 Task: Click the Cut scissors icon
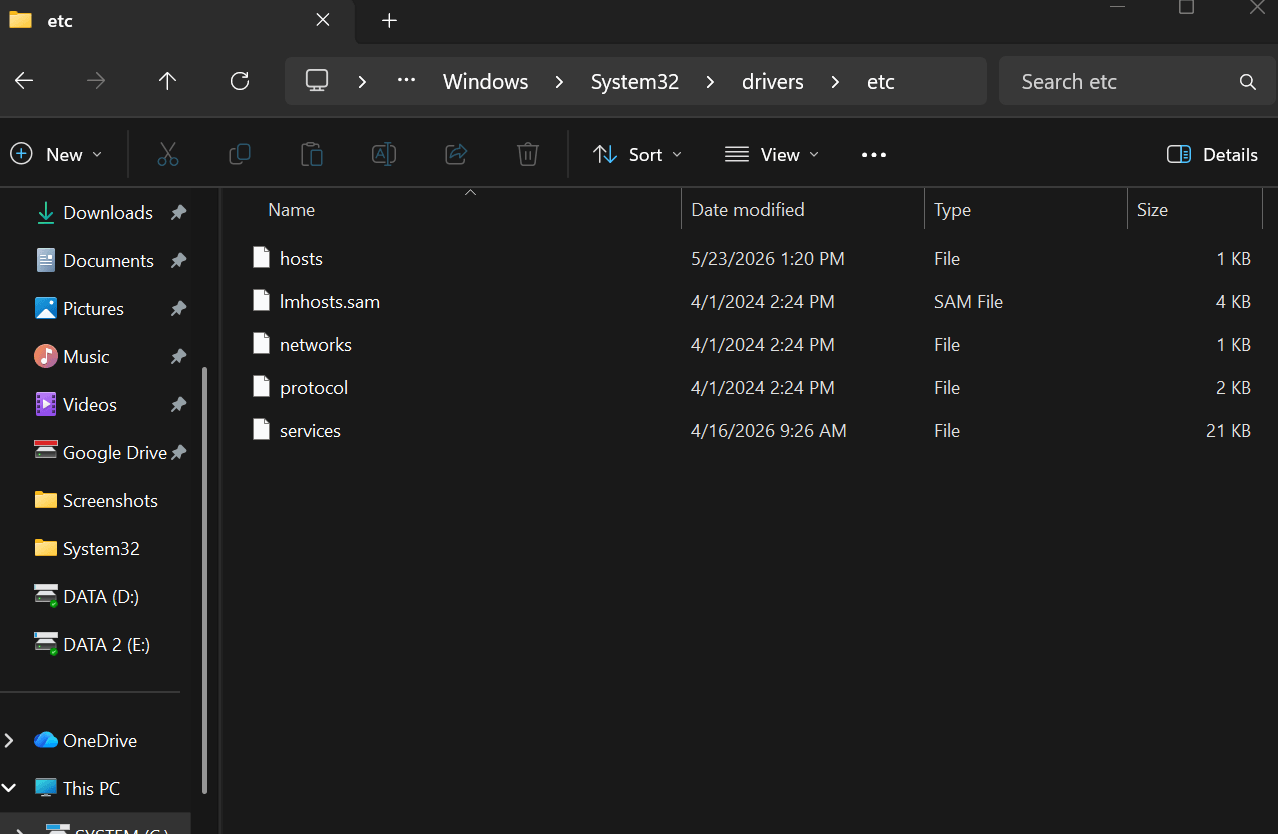[x=167, y=154]
